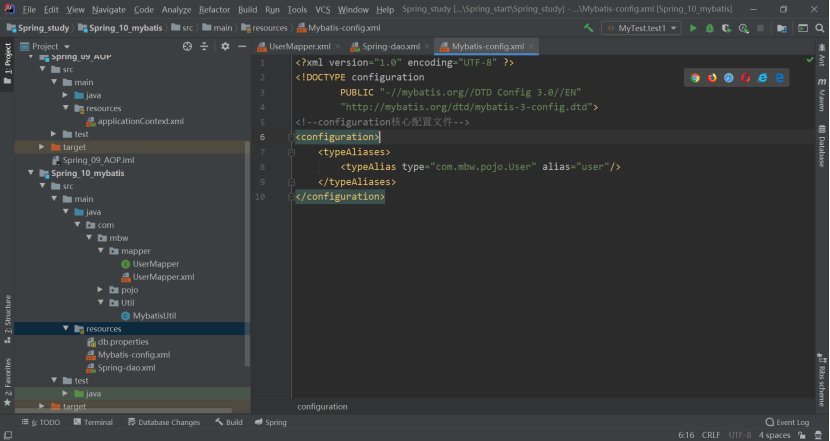
Task: Open the MyTest.test1 run configuration dropdown
Action: [x=641, y=28]
